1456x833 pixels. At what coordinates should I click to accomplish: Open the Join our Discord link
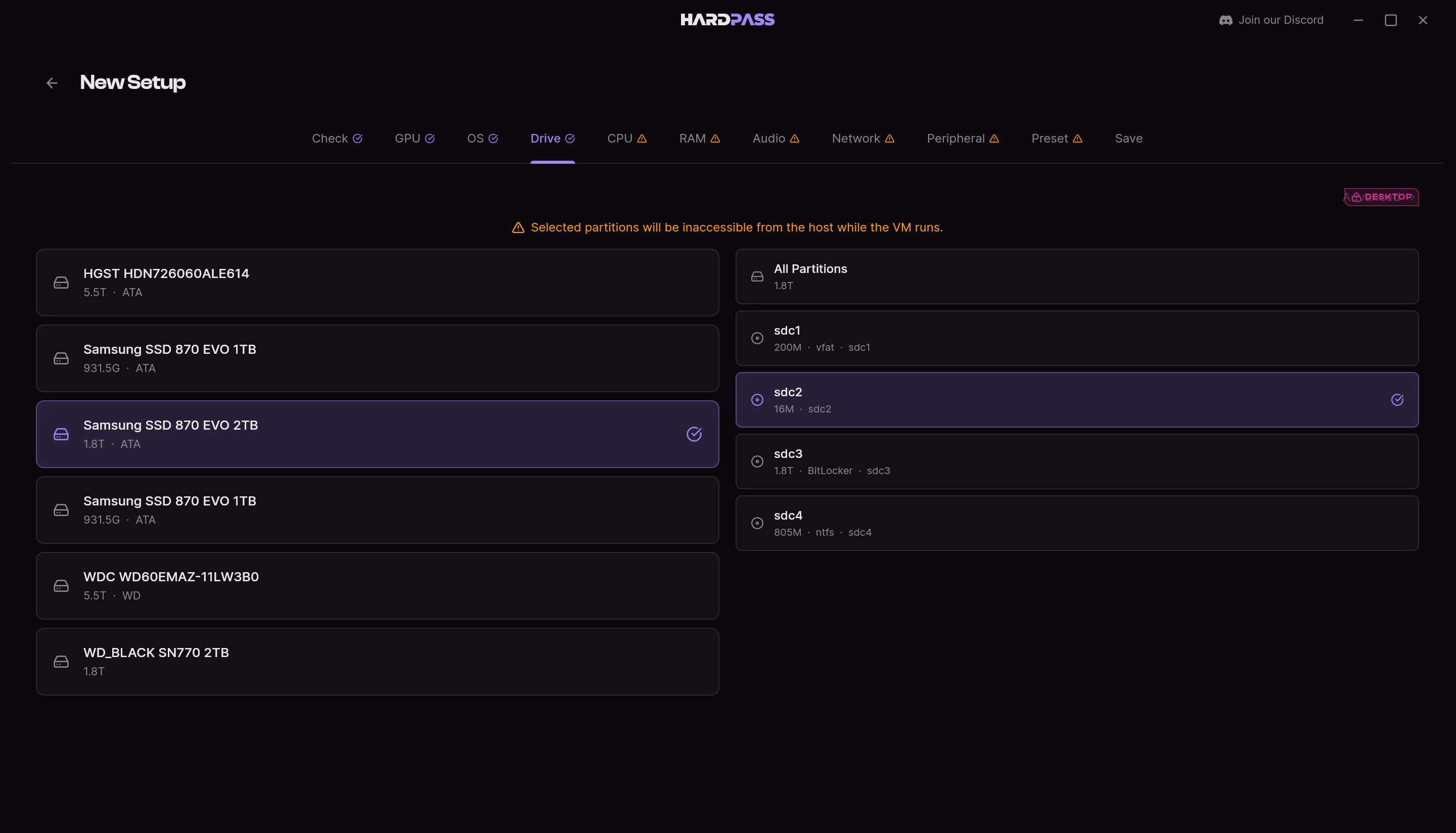point(1270,20)
